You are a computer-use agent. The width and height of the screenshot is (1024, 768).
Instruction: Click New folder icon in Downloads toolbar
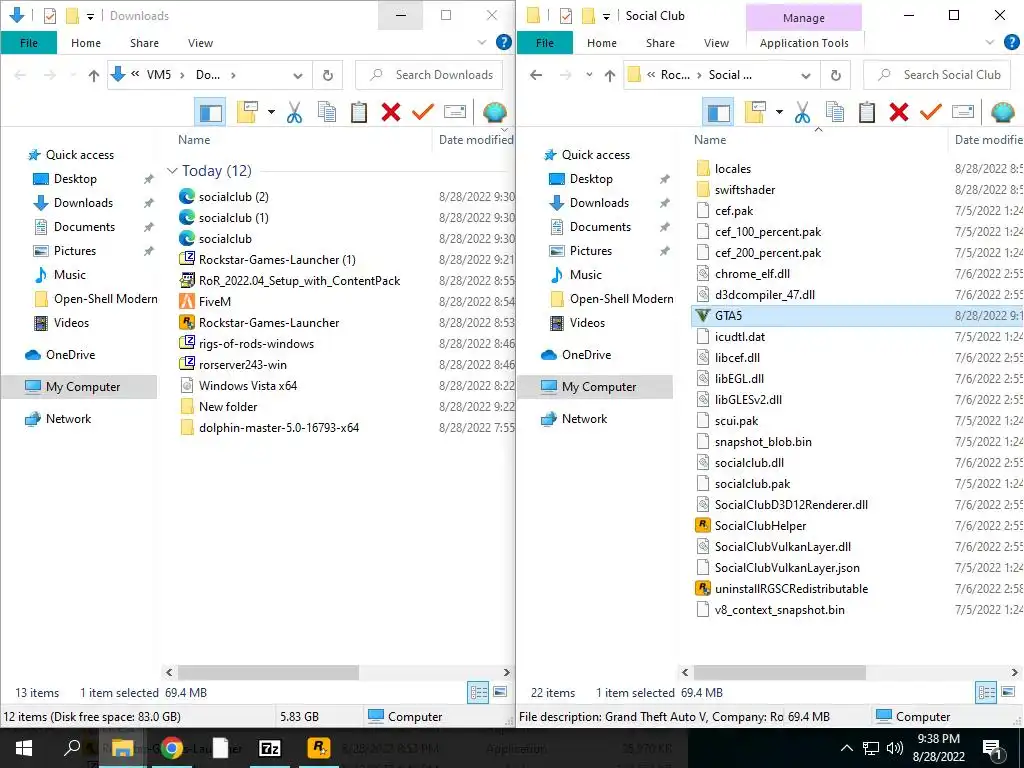click(248, 112)
